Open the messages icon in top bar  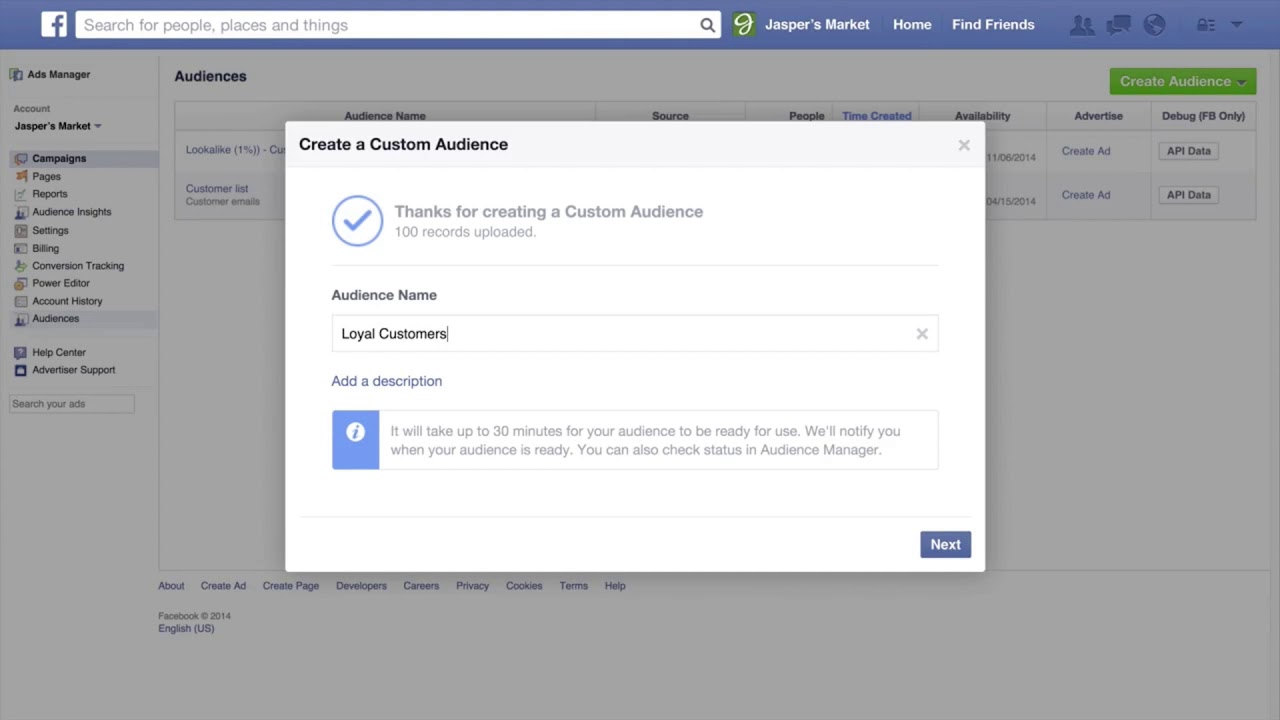pyautogui.click(x=1119, y=25)
